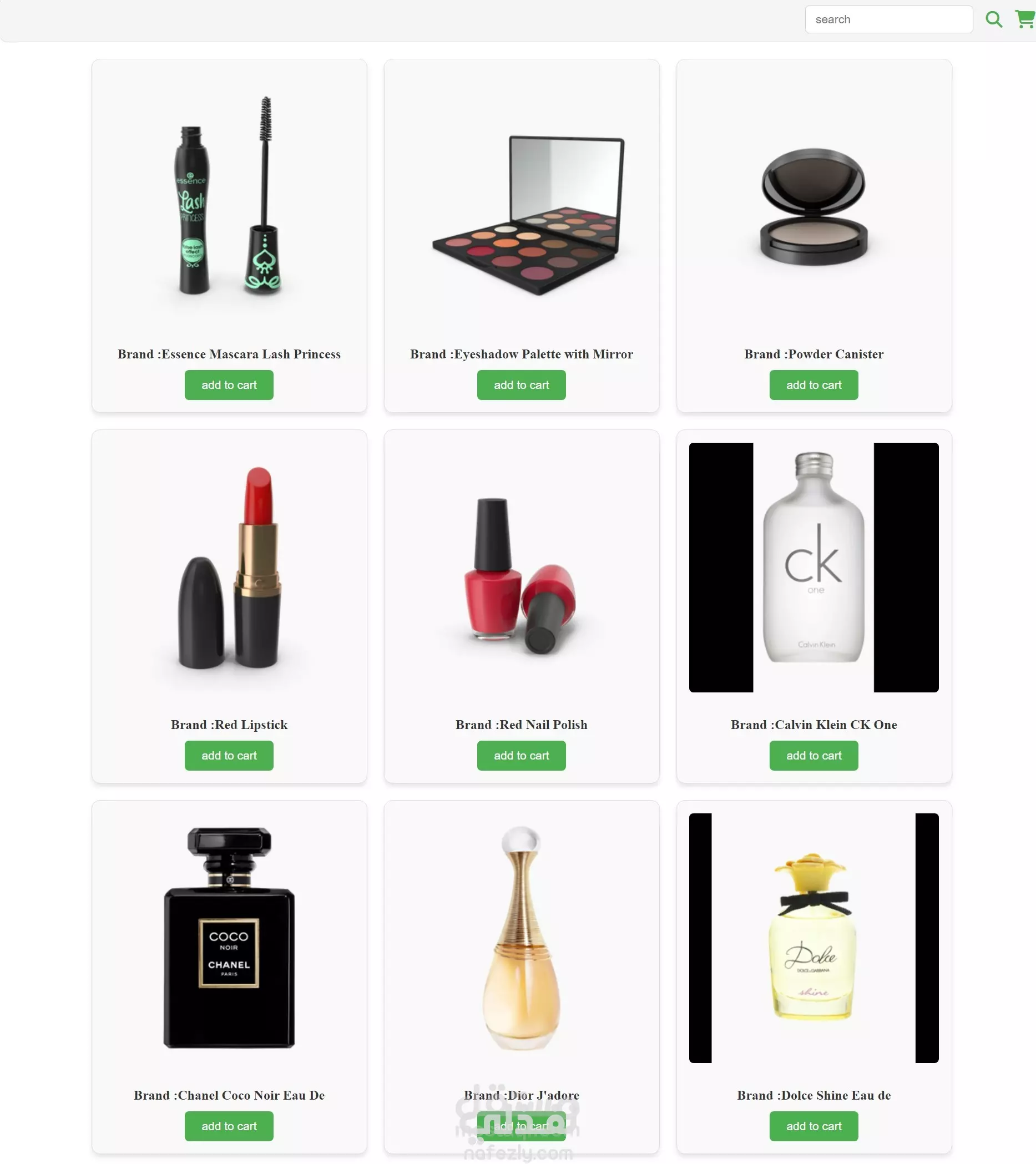This screenshot has height=1164, width=1036.
Task: Select the Dolce Shine perfume image
Action: (x=813, y=938)
